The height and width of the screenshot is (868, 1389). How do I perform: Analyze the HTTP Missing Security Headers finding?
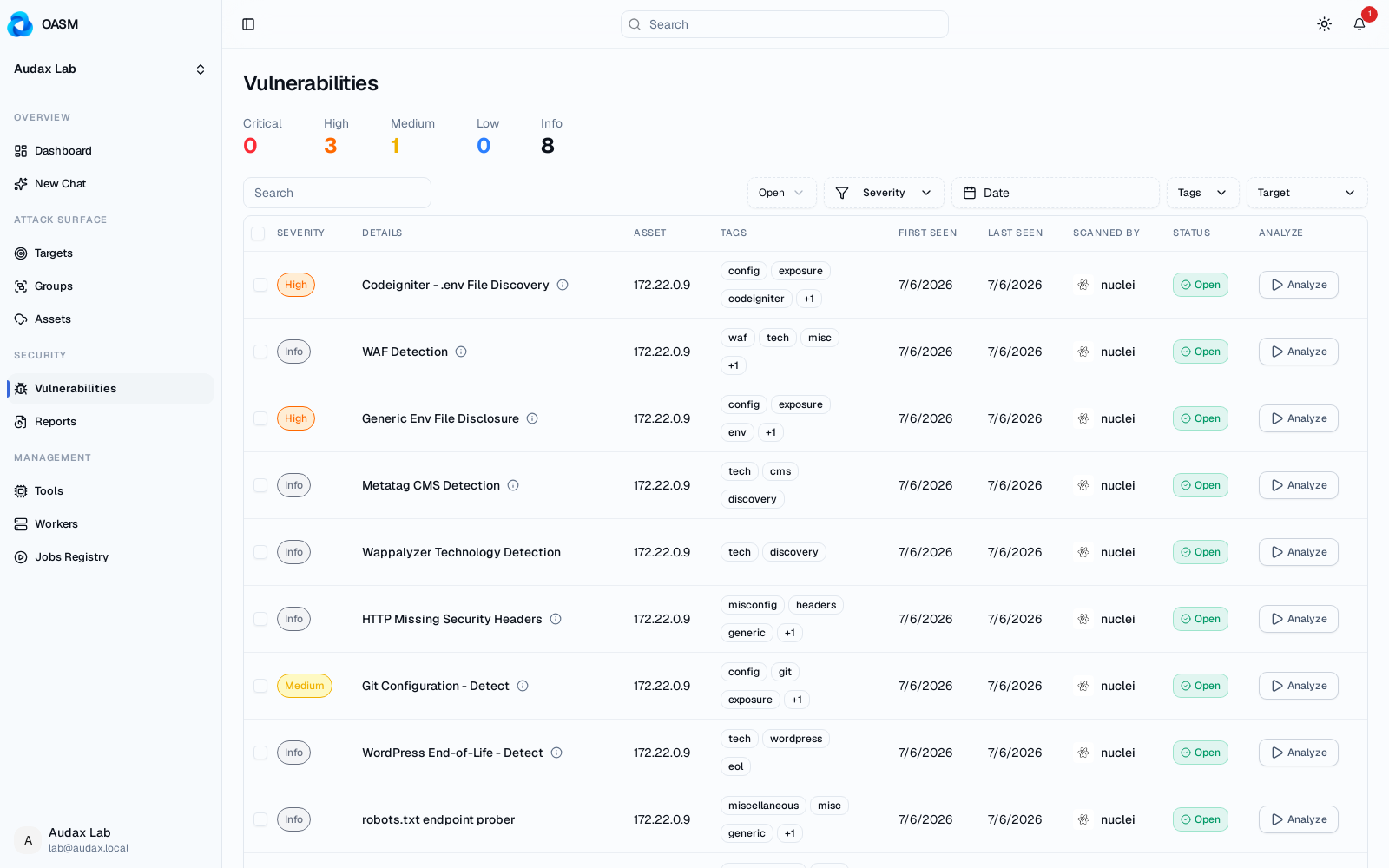pos(1299,619)
